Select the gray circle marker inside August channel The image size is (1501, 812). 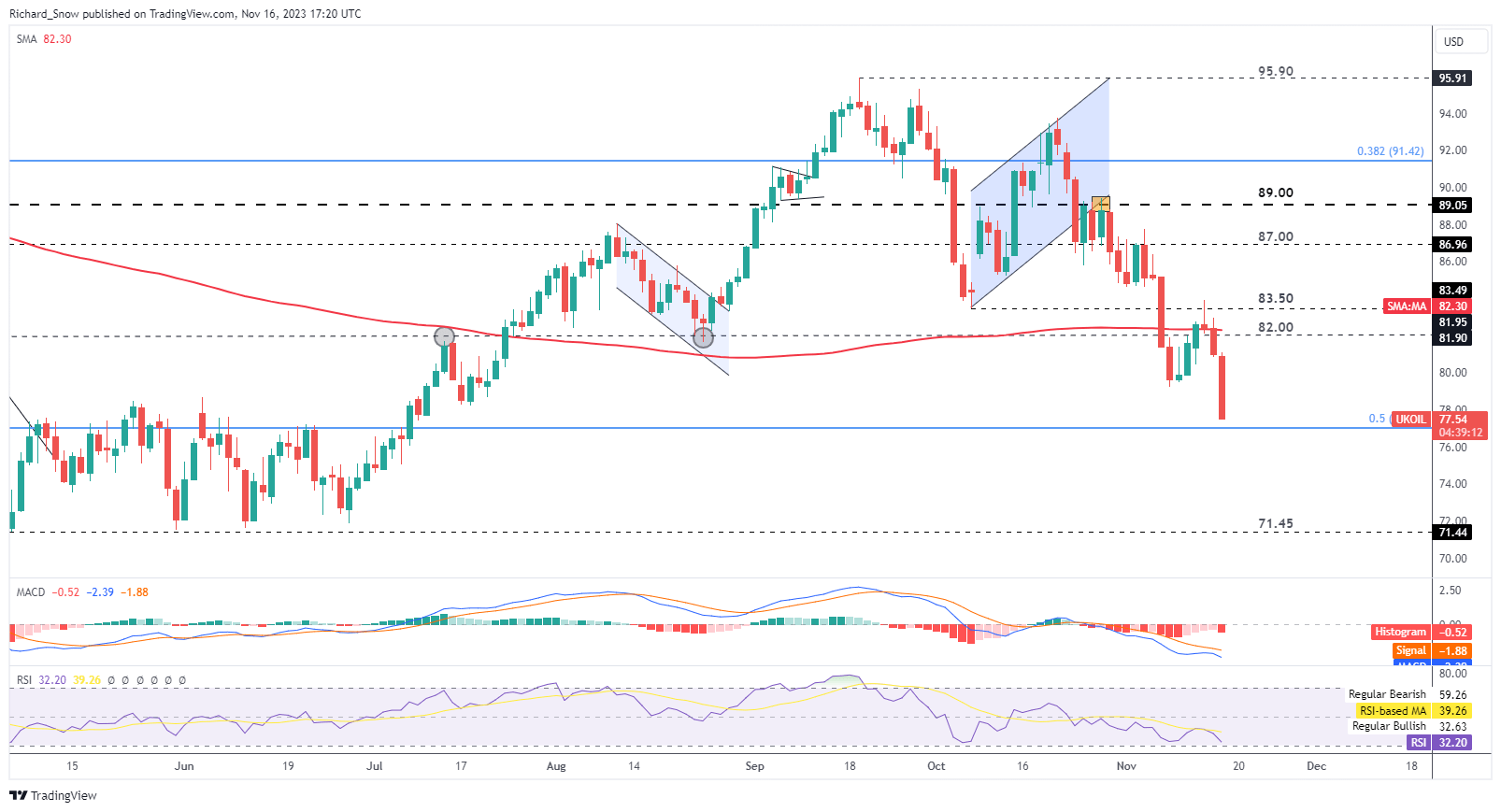(x=704, y=337)
